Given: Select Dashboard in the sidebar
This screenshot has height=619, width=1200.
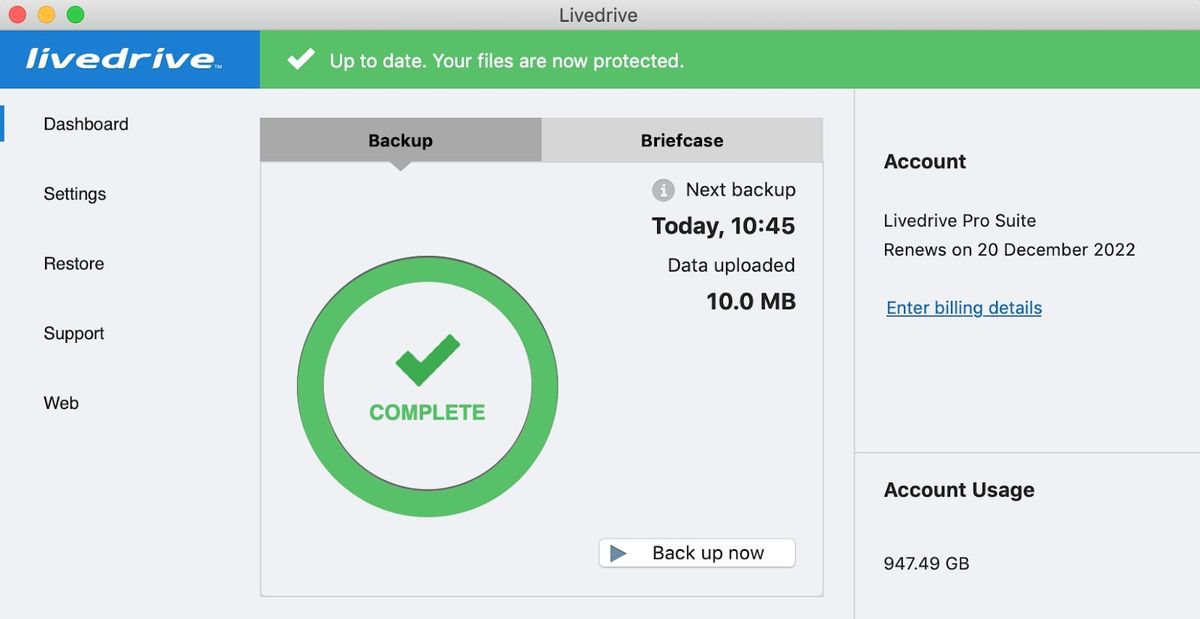Looking at the screenshot, I should (x=86, y=123).
